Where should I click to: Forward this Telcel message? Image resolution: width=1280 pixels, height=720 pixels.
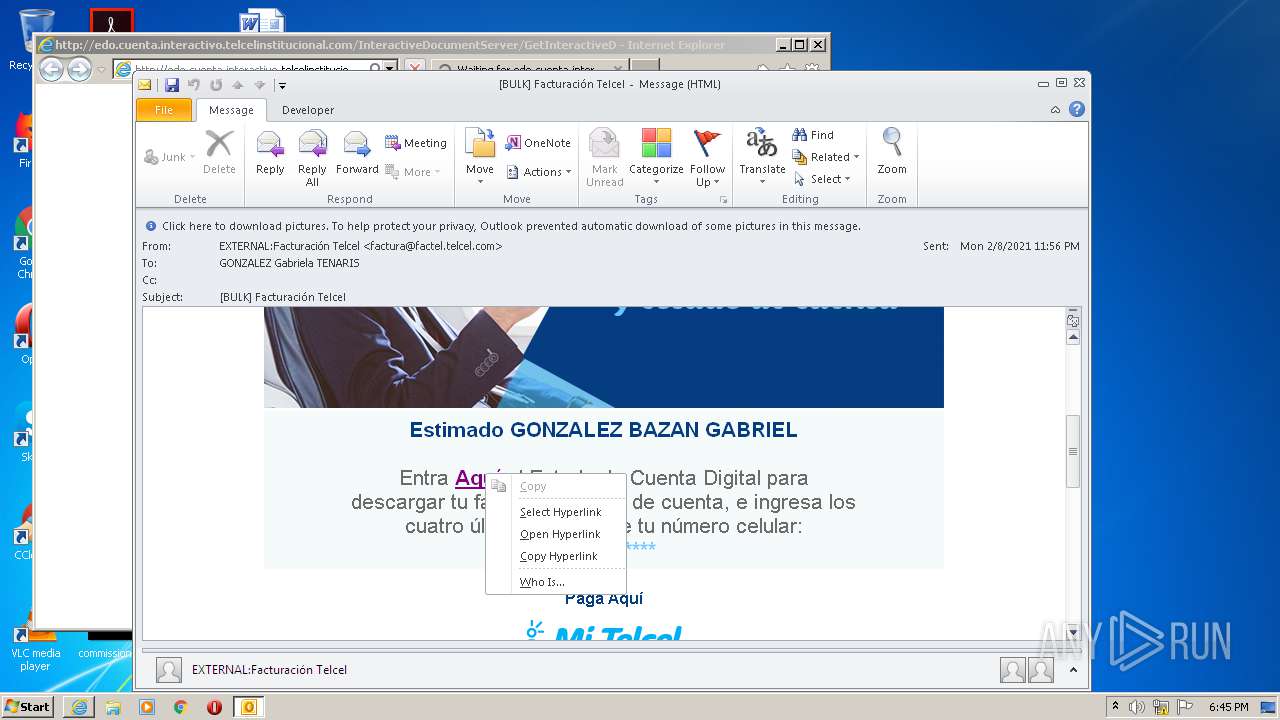pos(357,154)
